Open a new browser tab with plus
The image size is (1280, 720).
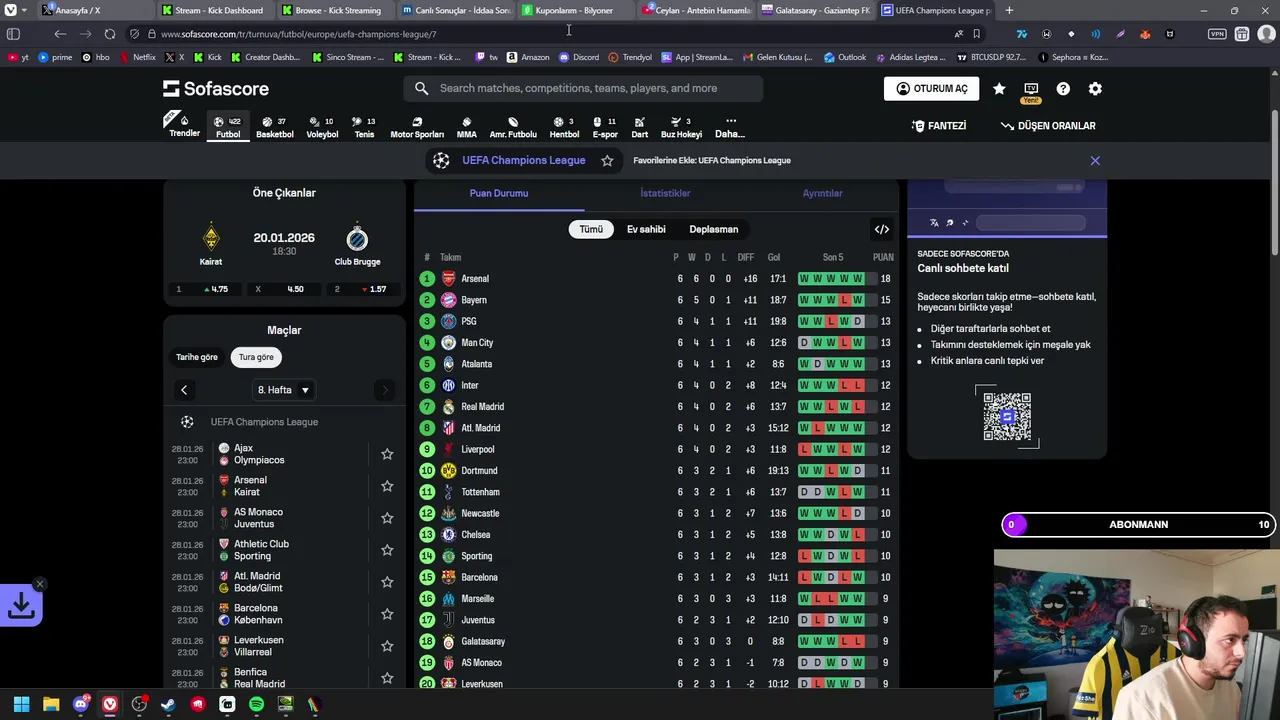[x=1009, y=10]
